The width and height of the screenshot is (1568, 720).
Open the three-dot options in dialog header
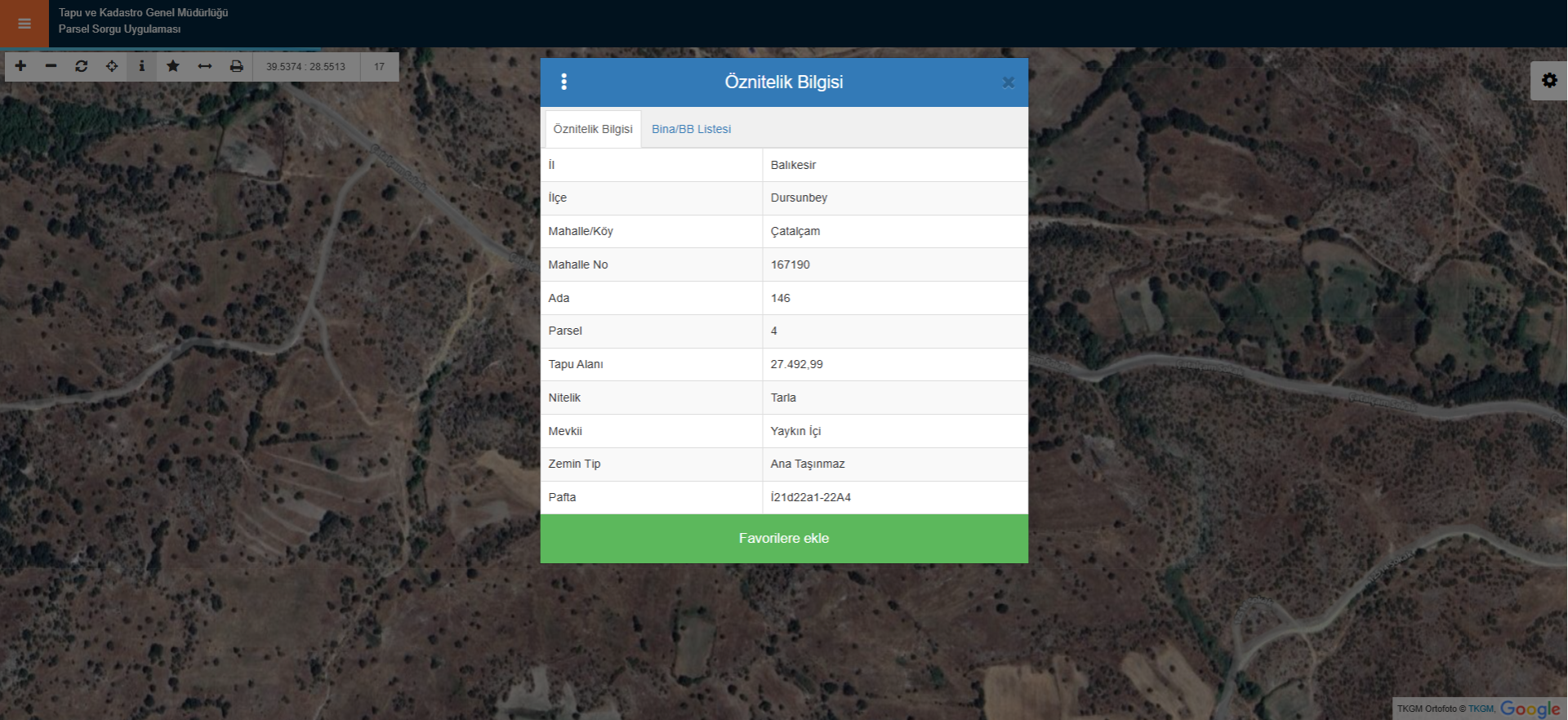click(563, 82)
